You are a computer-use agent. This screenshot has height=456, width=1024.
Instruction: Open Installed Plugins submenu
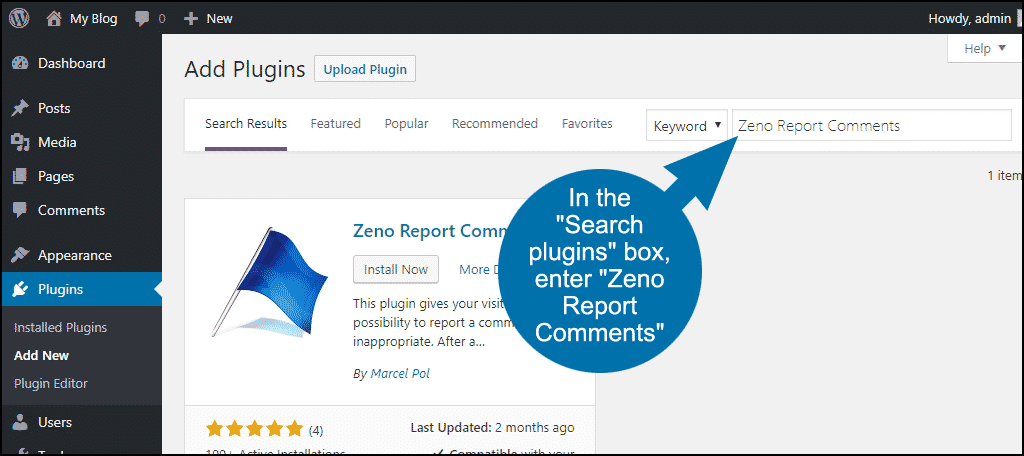tap(60, 327)
